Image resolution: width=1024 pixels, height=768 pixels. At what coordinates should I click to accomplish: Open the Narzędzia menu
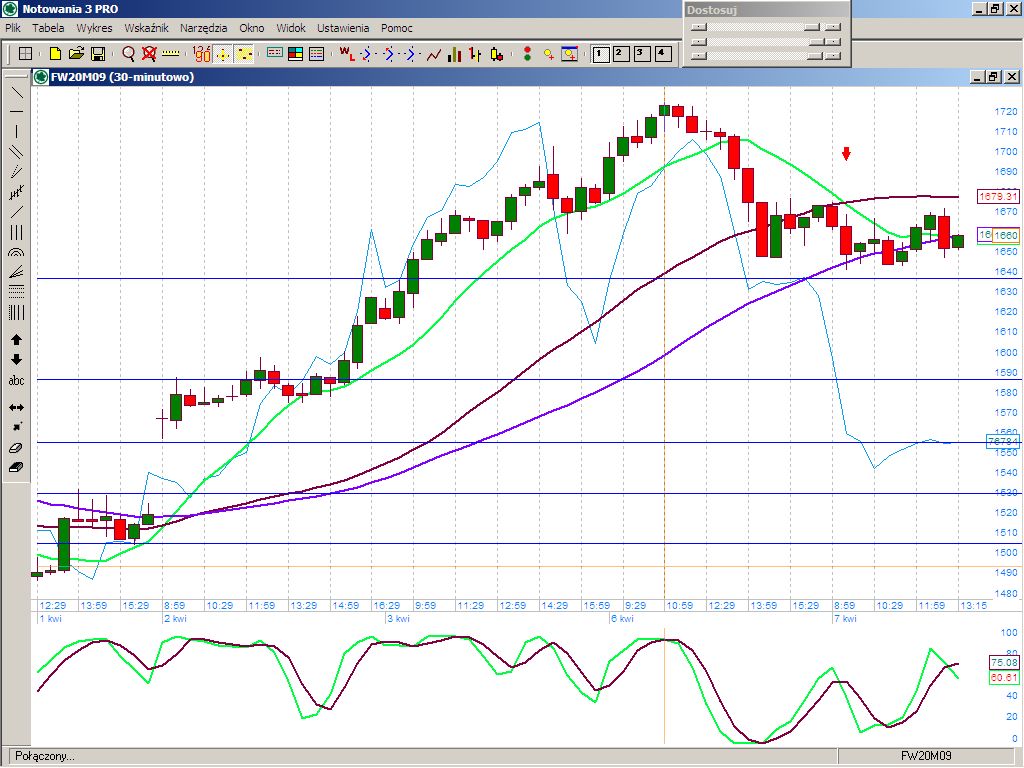point(203,28)
